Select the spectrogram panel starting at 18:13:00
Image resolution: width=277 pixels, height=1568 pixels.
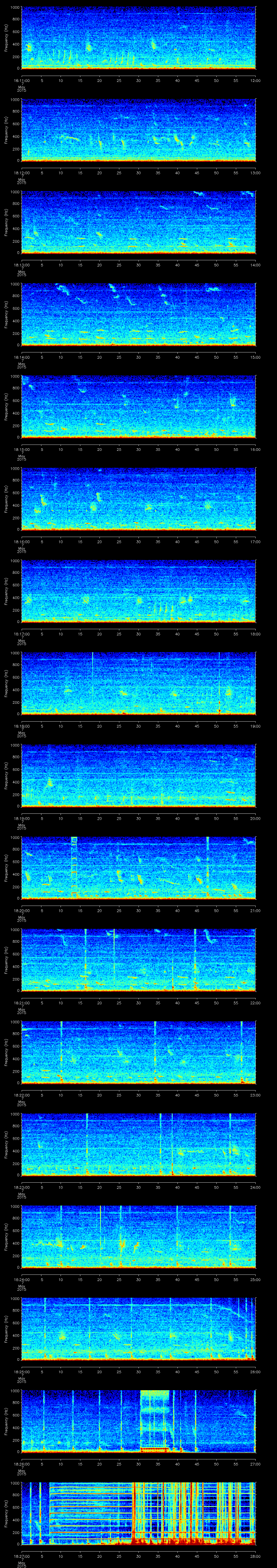point(138,223)
